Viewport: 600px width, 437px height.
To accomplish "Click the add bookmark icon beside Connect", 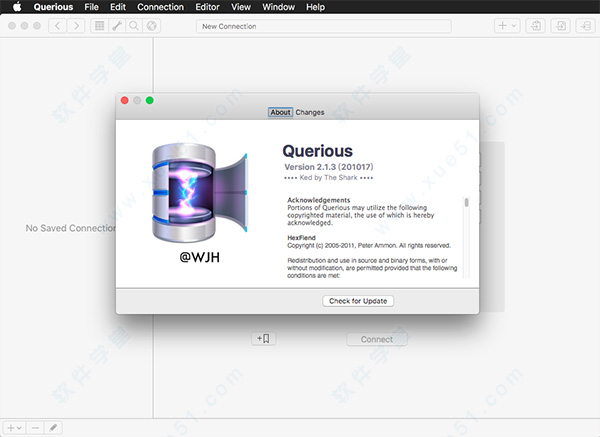I will click(x=264, y=339).
